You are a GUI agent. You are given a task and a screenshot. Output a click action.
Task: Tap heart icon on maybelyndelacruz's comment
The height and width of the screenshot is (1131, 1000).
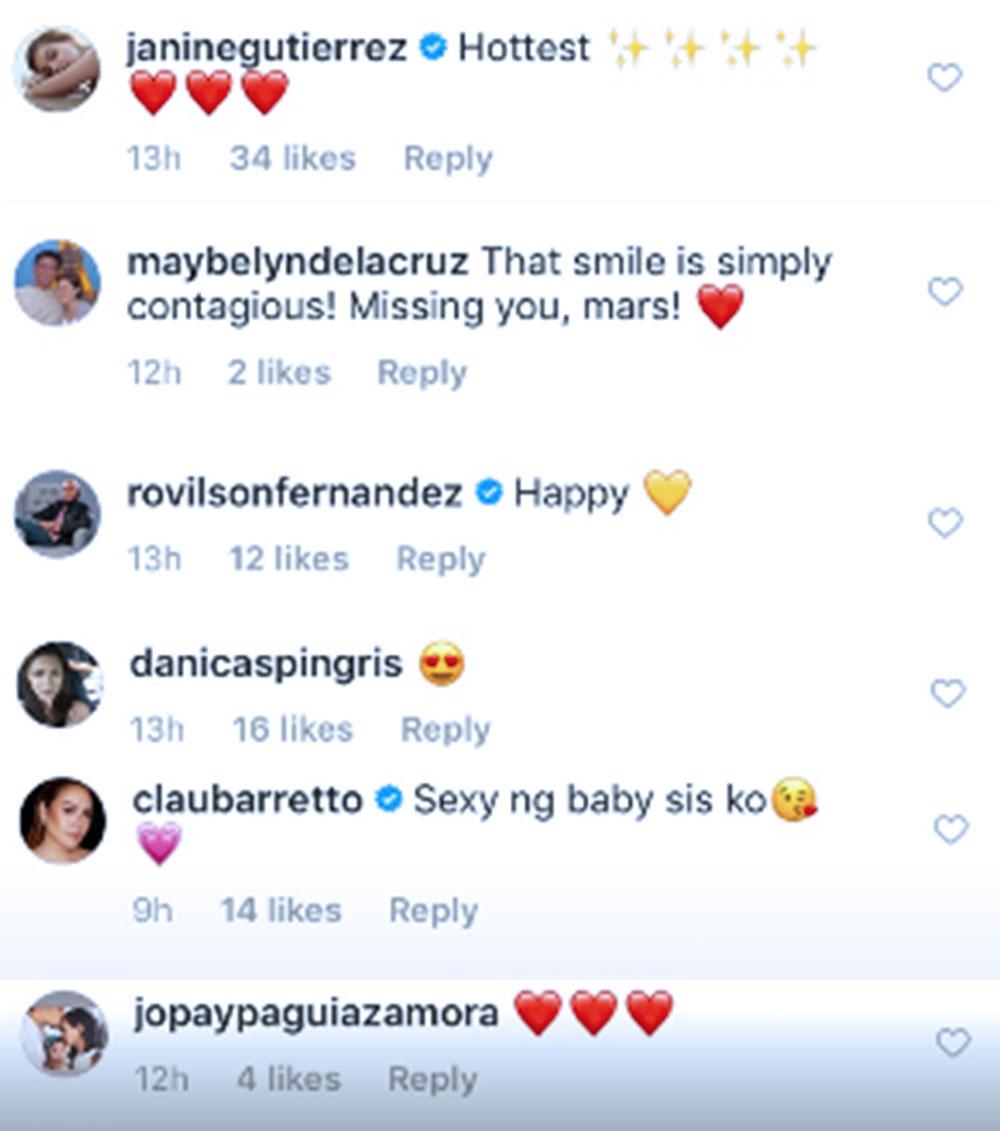pos(944,291)
